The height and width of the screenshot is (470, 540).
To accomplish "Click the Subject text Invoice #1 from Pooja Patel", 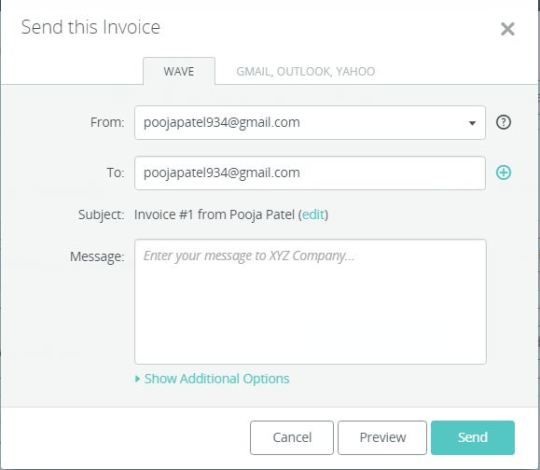I will [214, 215].
